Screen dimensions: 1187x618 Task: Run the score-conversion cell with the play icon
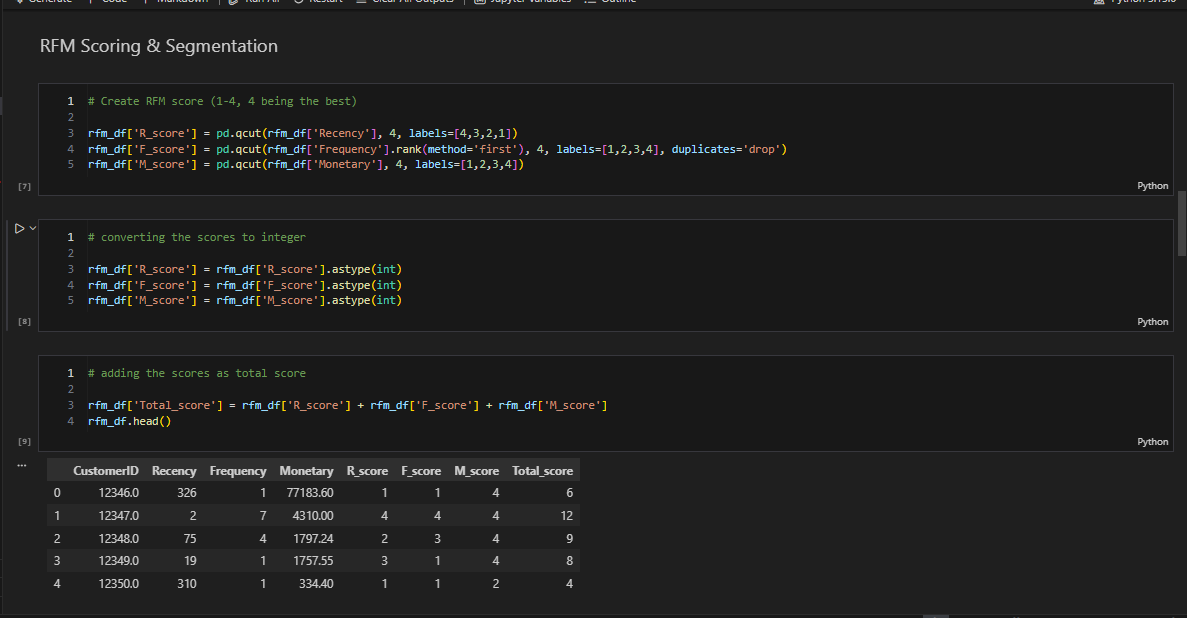pos(19,228)
